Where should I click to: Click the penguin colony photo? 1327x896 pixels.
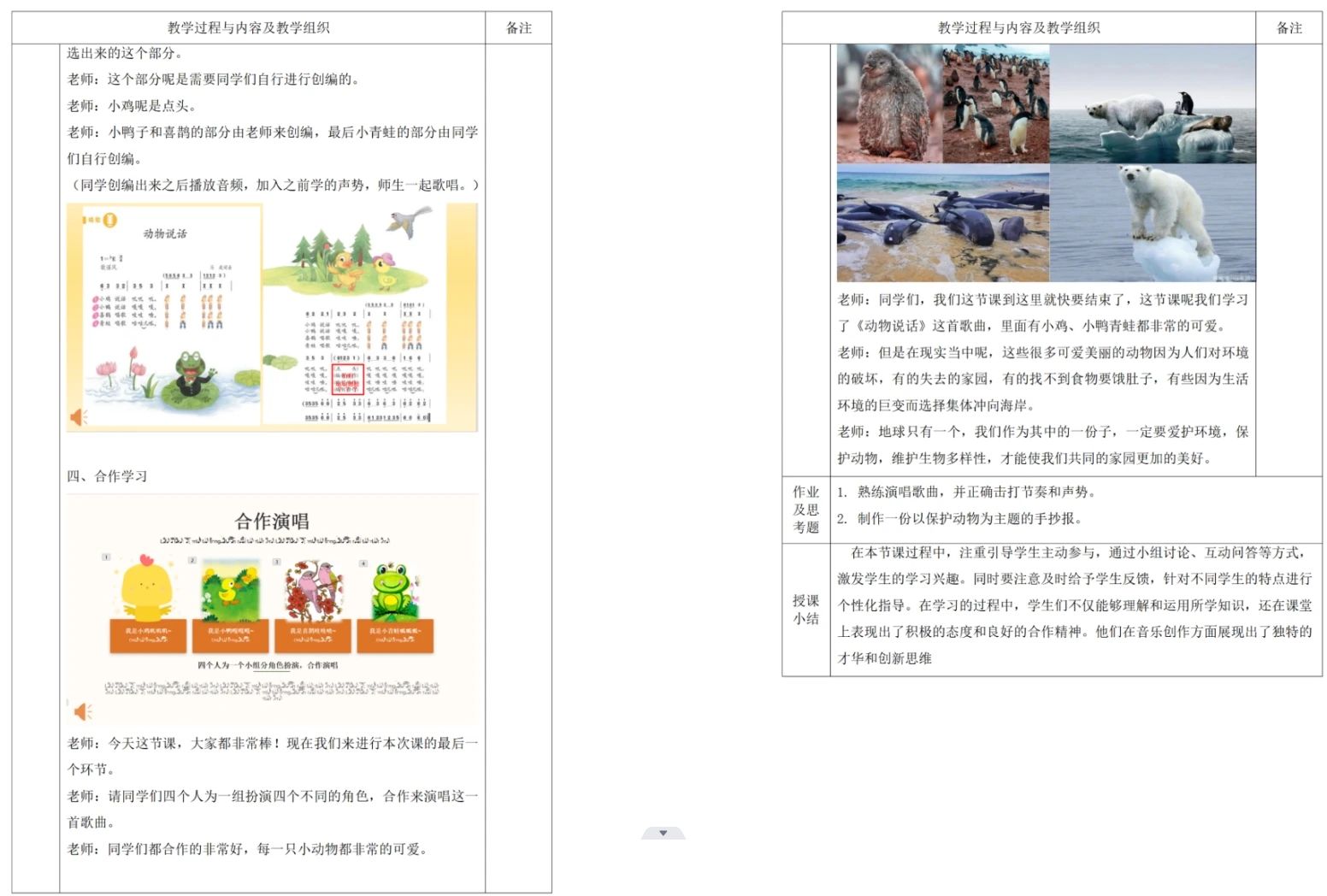(995, 103)
